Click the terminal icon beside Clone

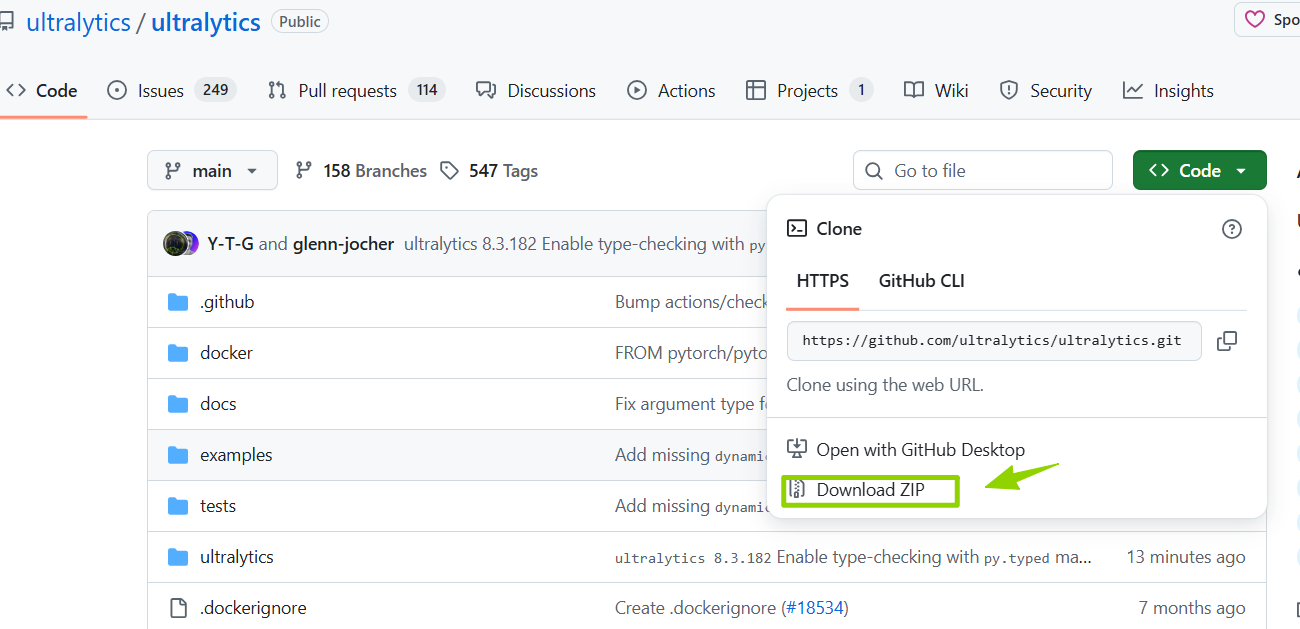797,229
